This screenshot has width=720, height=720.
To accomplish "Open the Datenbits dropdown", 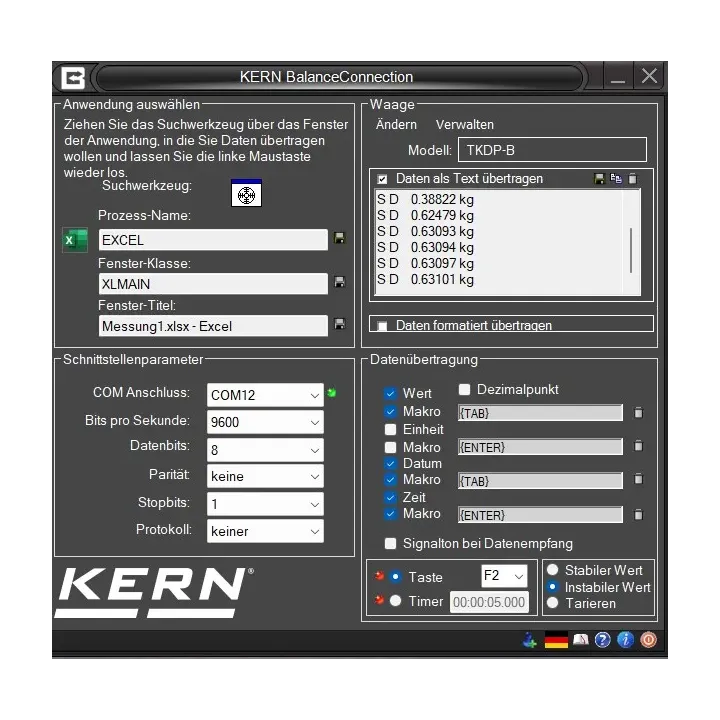I will [x=265, y=450].
